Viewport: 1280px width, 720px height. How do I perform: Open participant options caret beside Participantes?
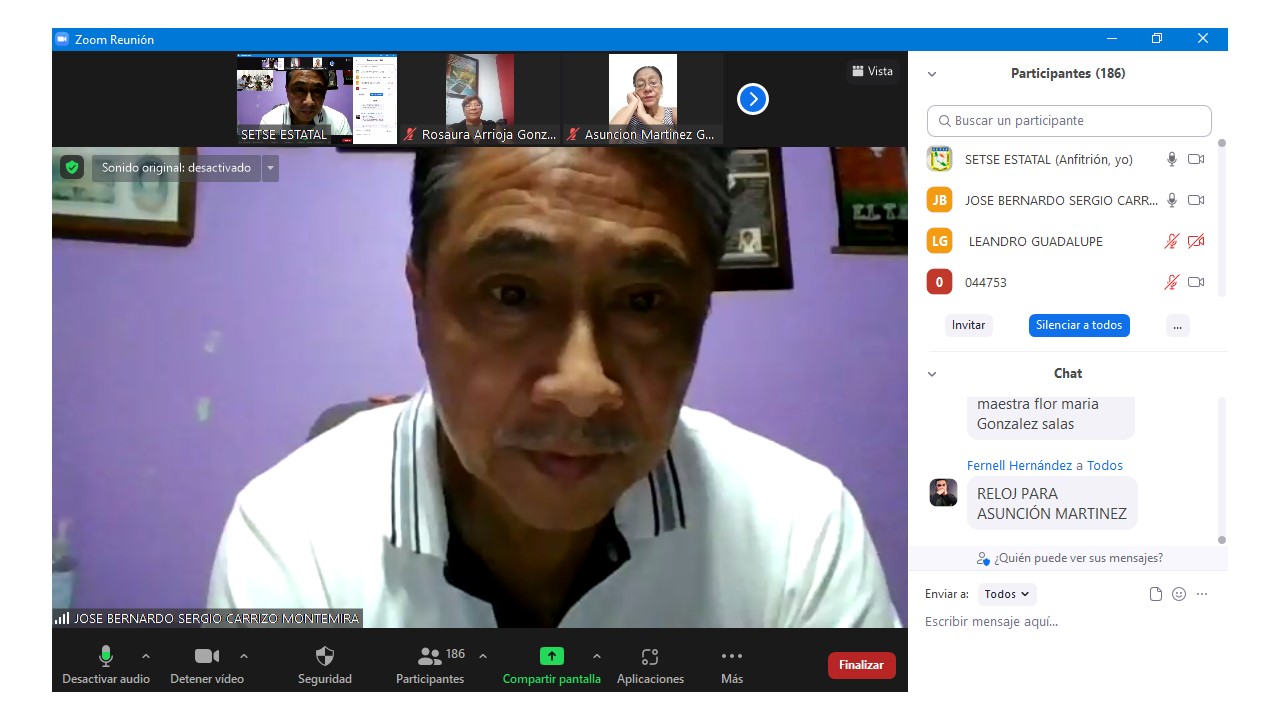pyautogui.click(x=483, y=656)
